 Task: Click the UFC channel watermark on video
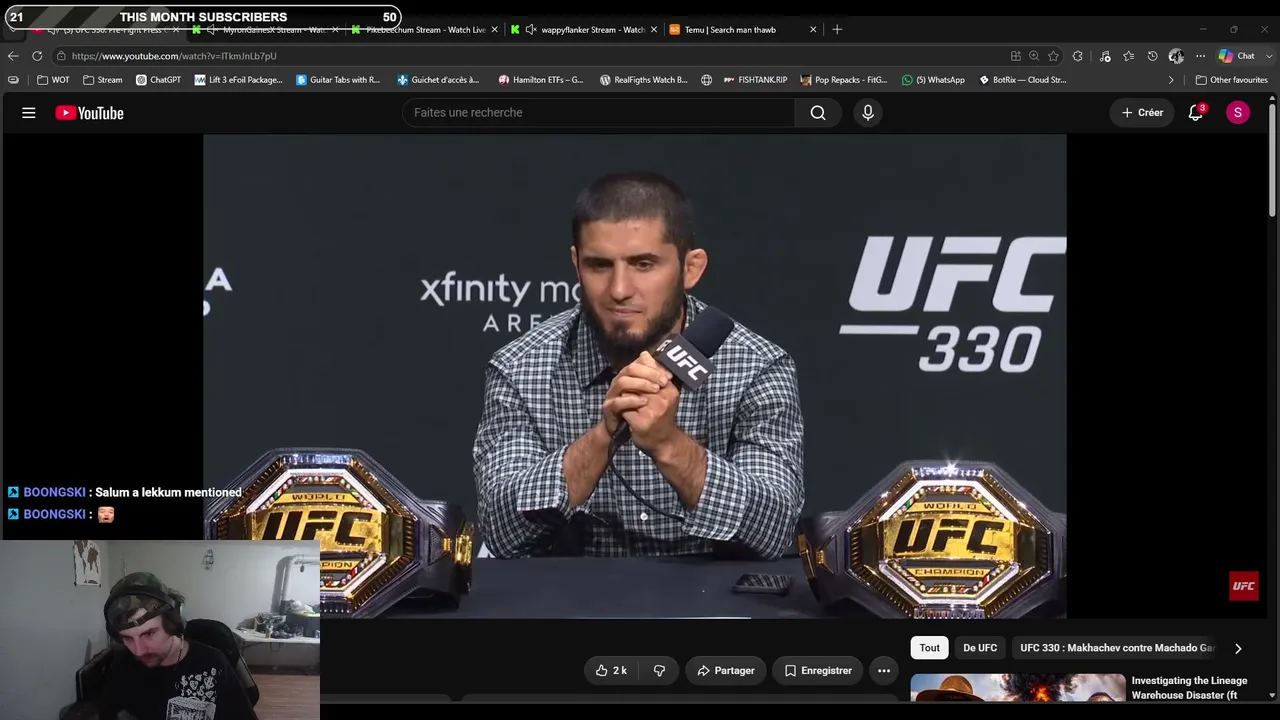[1243, 587]
